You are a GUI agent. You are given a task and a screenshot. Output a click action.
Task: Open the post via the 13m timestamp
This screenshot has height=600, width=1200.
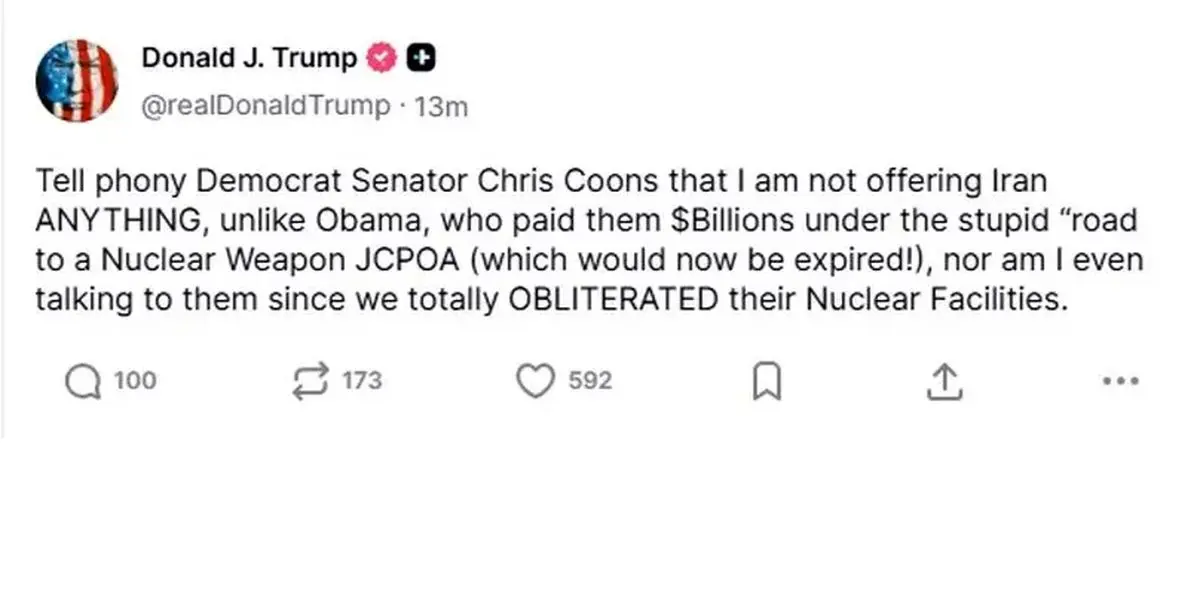[x=441, y=106]
